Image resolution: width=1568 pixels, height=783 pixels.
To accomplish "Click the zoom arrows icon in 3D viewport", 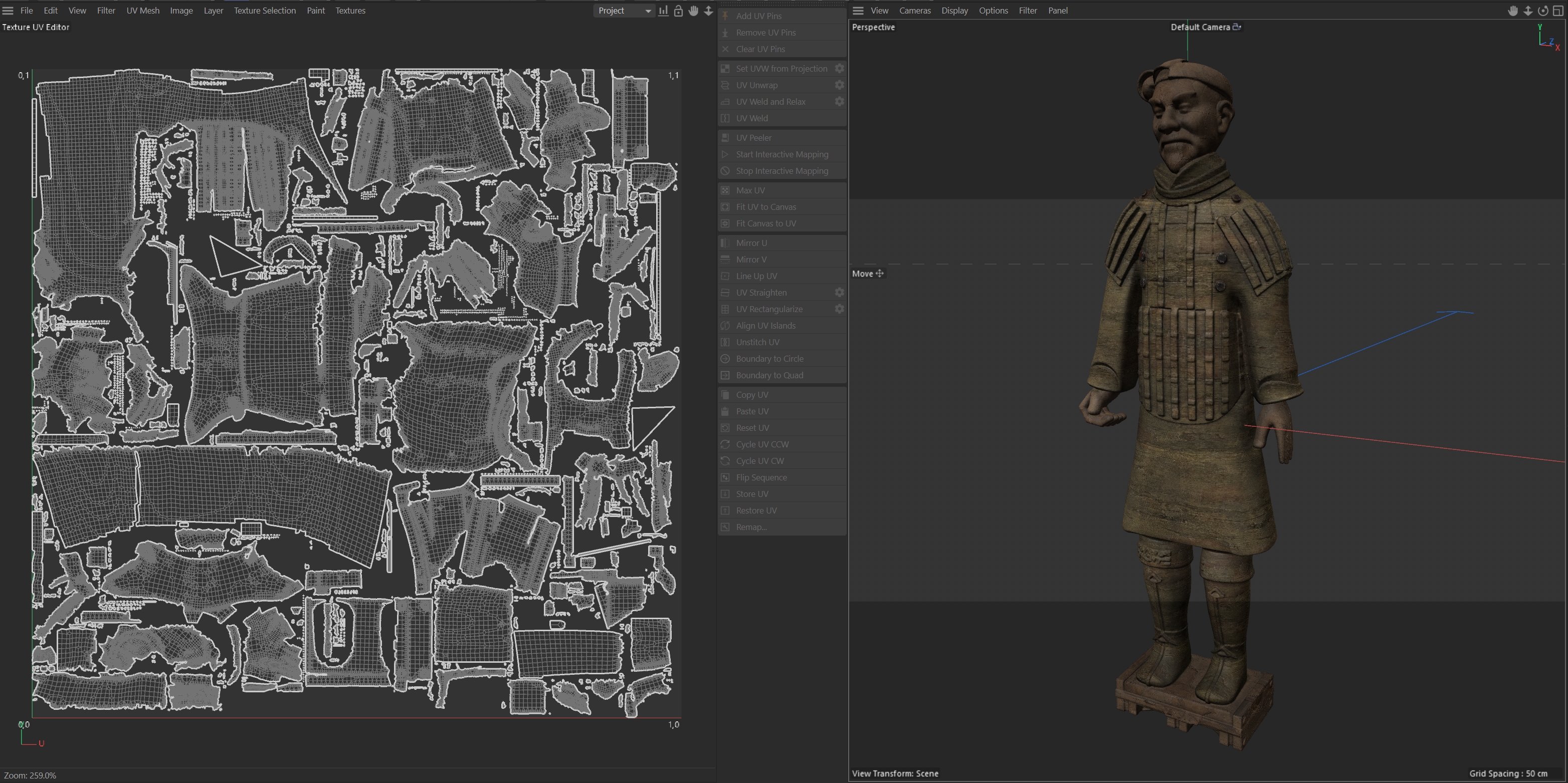I will pos(1528,11).
